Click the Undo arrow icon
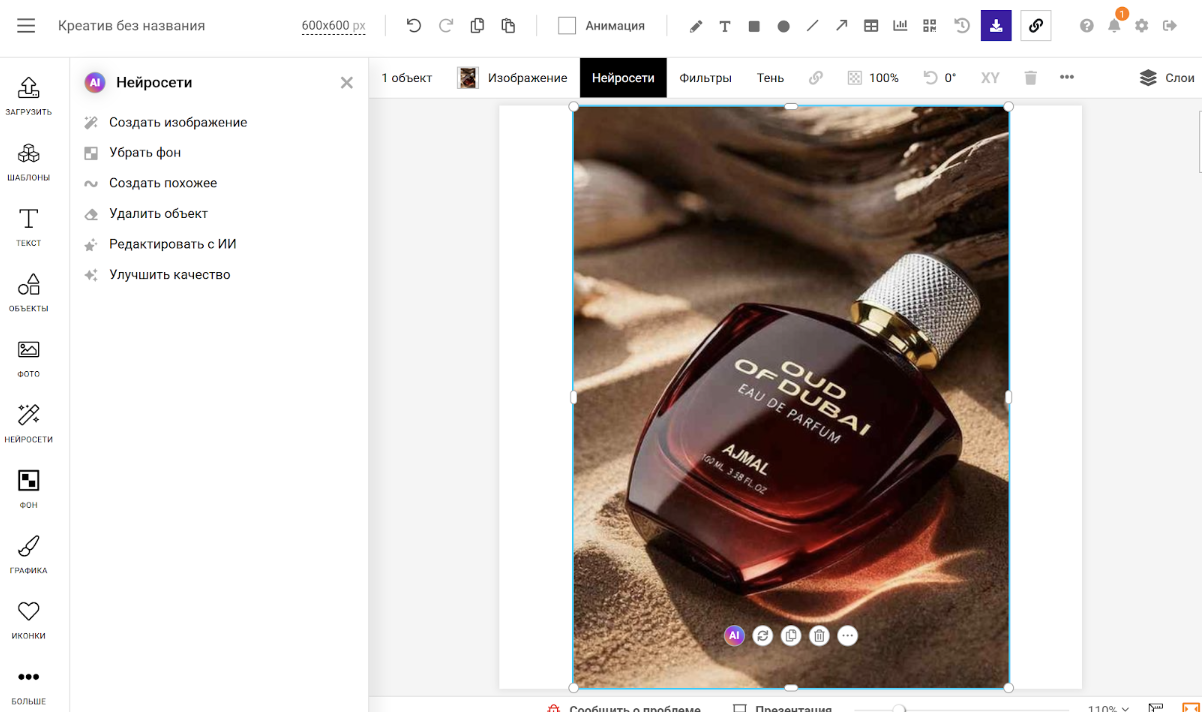The width and height of the screenshot is (1202, 712). [x=414, y=26]
